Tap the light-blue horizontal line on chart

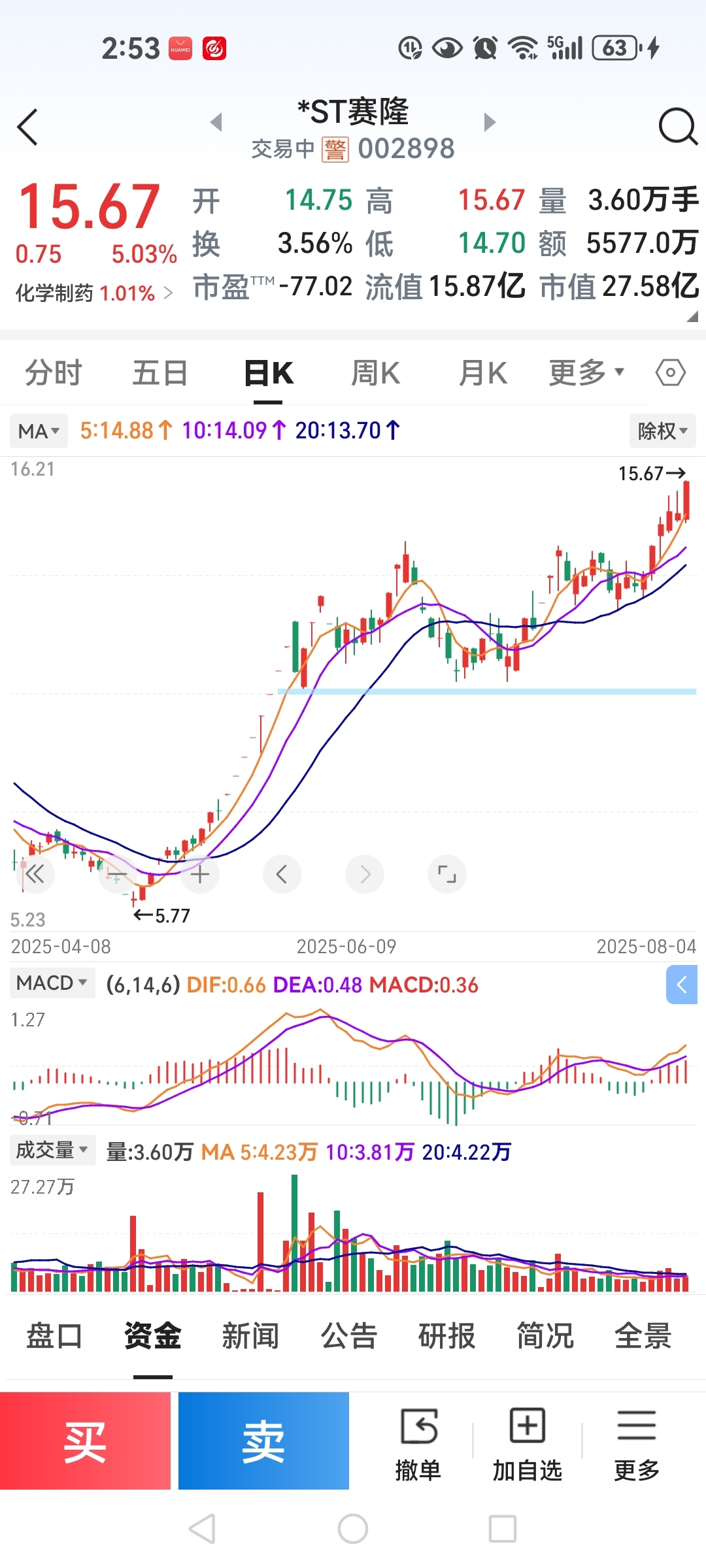pos(487,691)
